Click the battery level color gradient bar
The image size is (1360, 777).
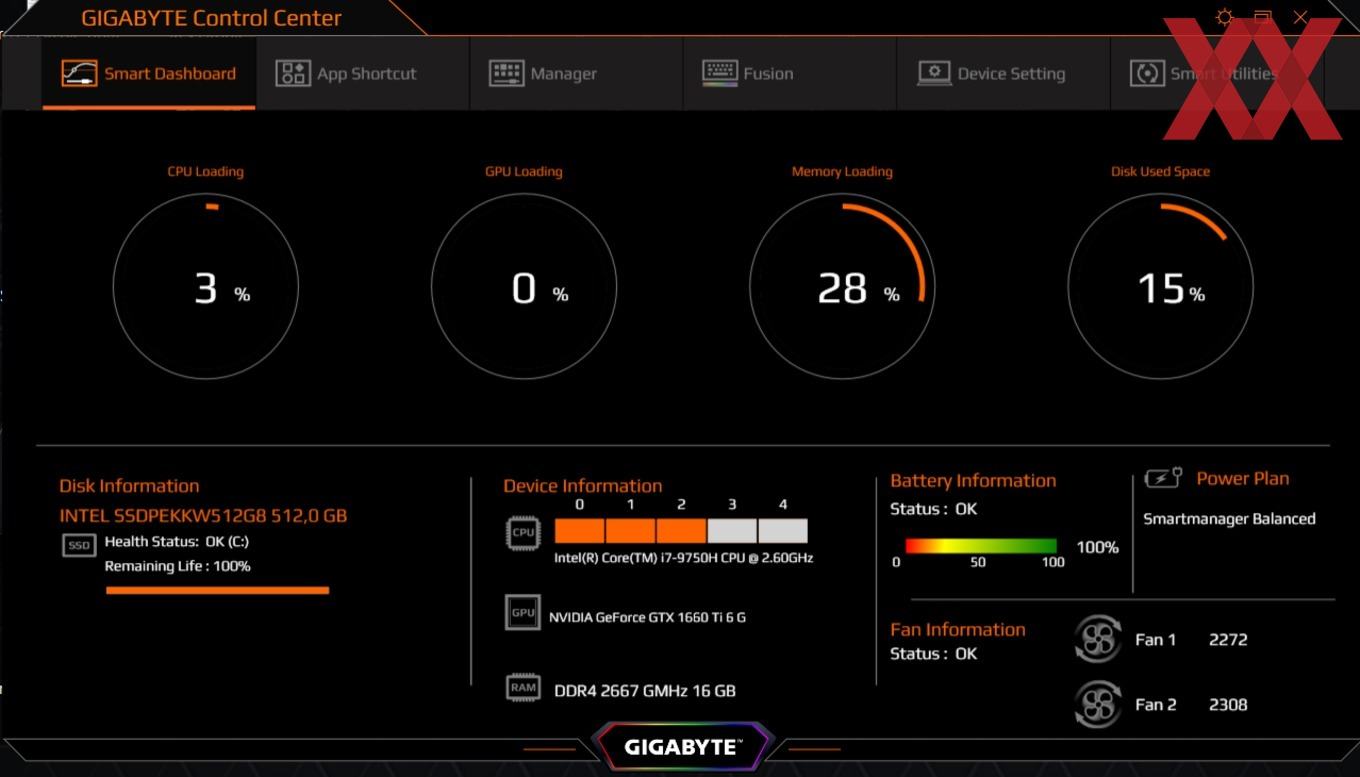coord(981,546)
